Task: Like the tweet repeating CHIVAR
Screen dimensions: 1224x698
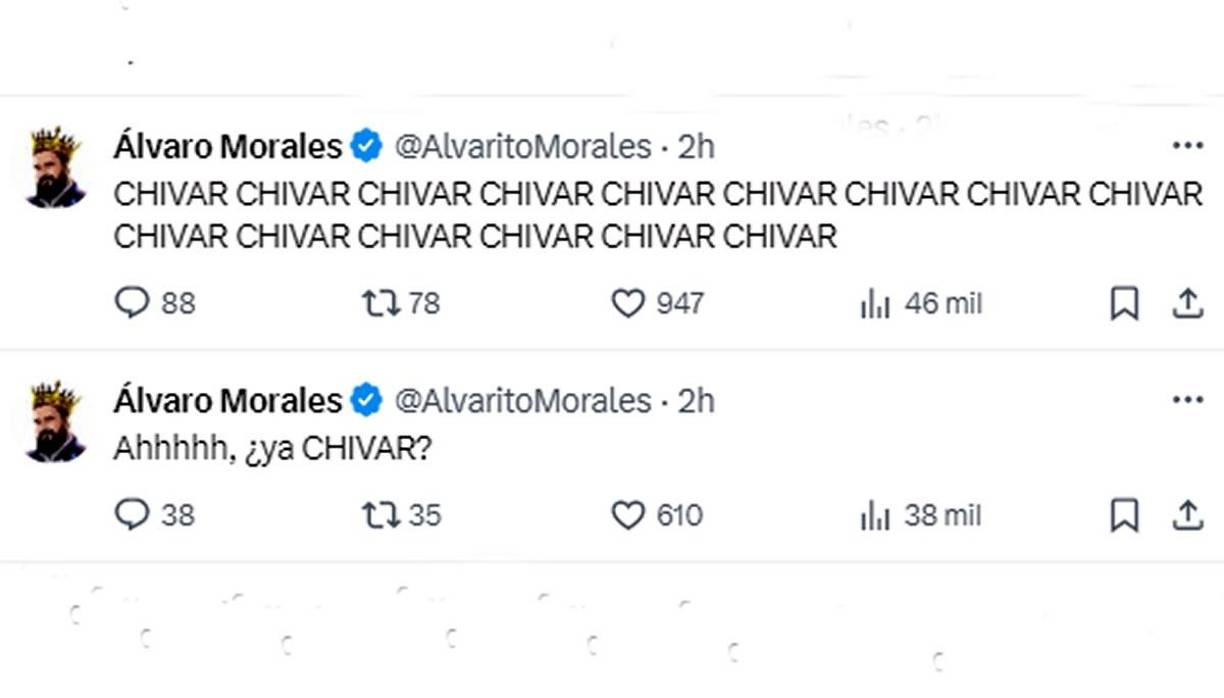Action: coord(628,303)
